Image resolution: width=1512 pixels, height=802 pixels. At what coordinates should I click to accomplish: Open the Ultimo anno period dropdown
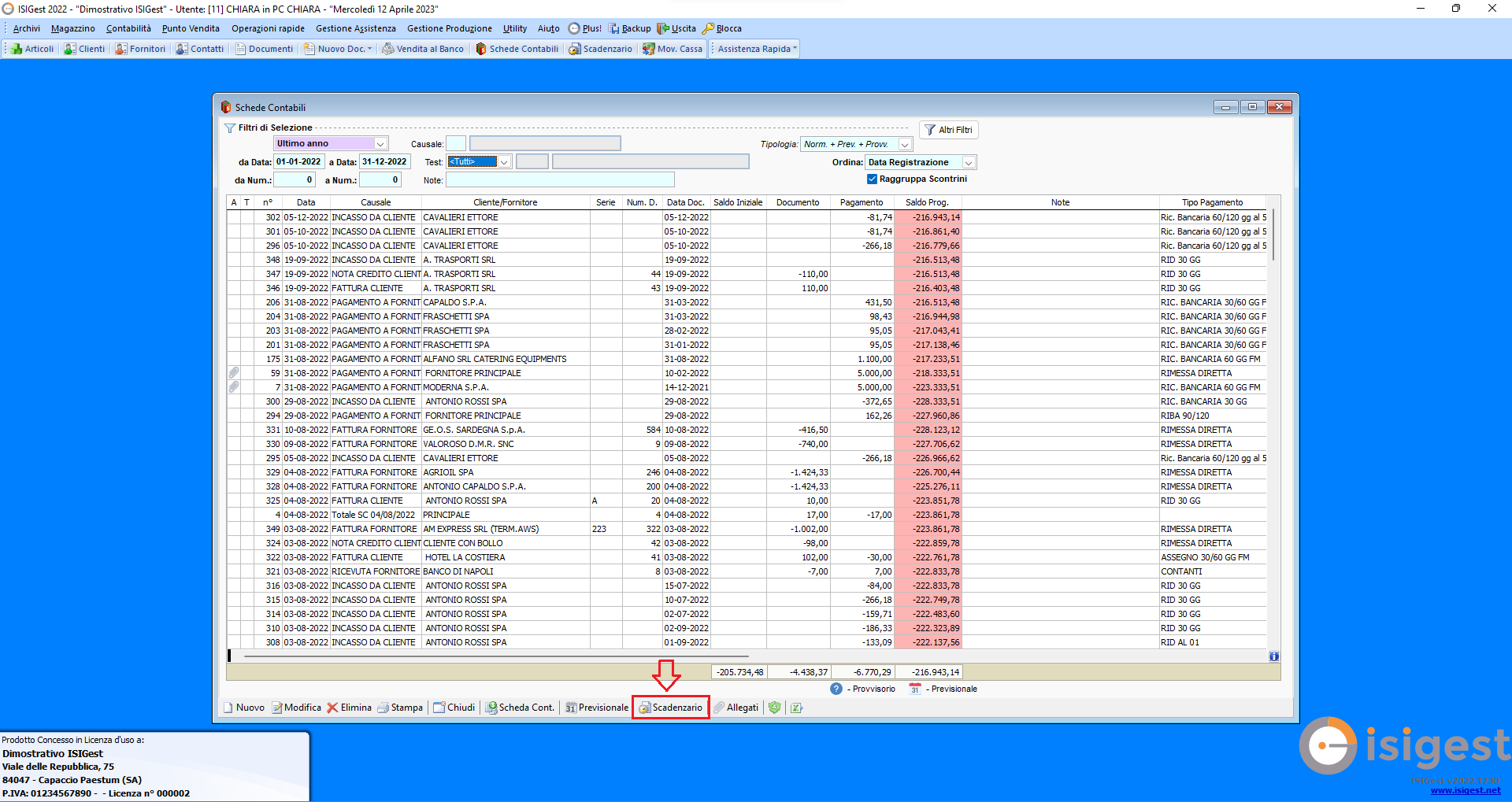tap(380, 143)
